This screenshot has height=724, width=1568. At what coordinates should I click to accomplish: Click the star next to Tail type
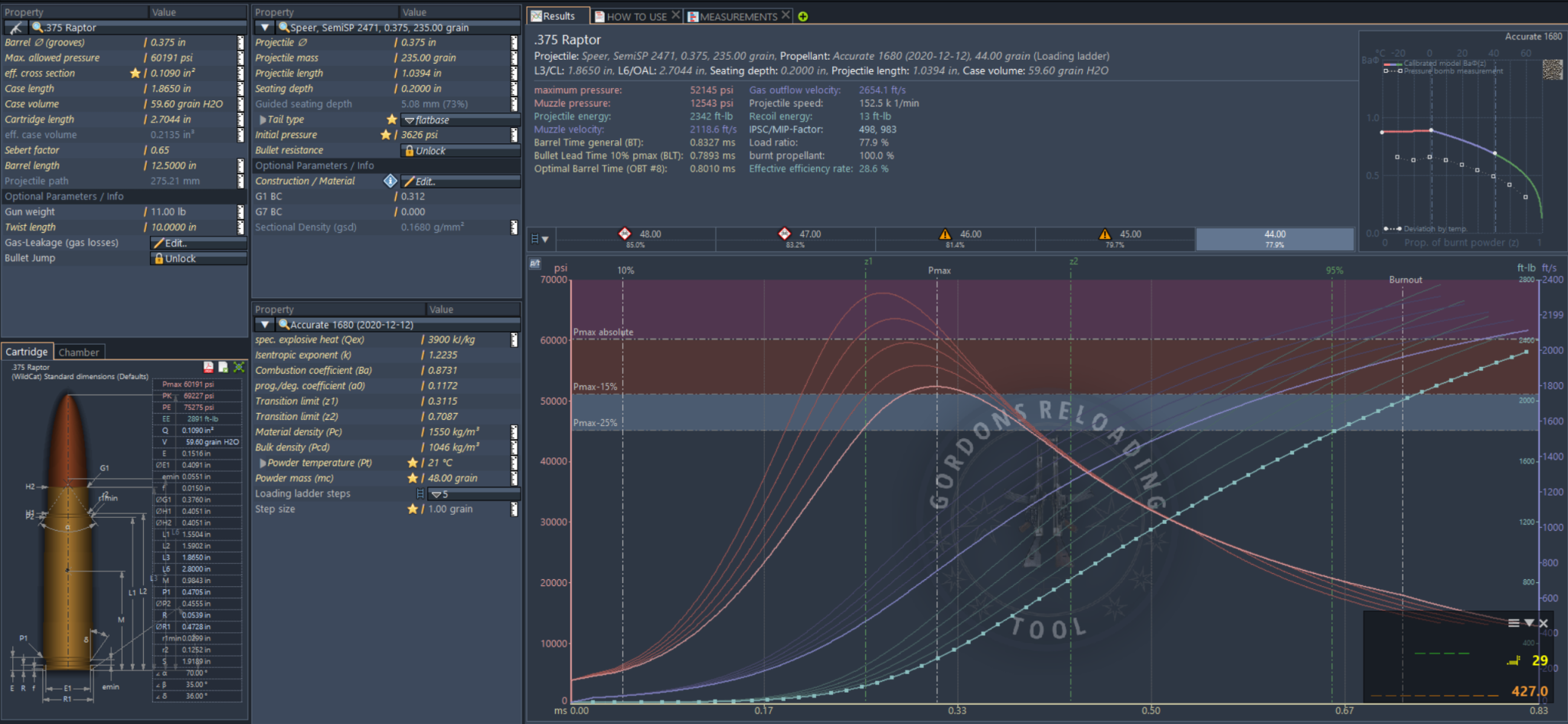tap(392, 120)
